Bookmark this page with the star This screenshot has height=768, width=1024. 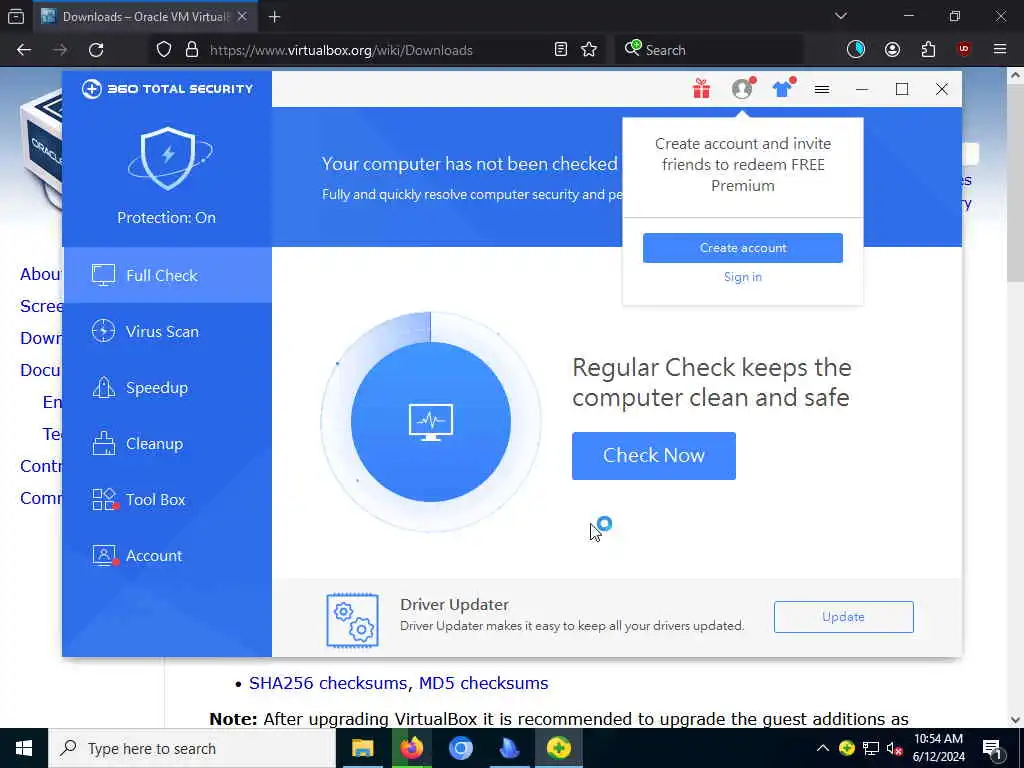click(589, 50)
